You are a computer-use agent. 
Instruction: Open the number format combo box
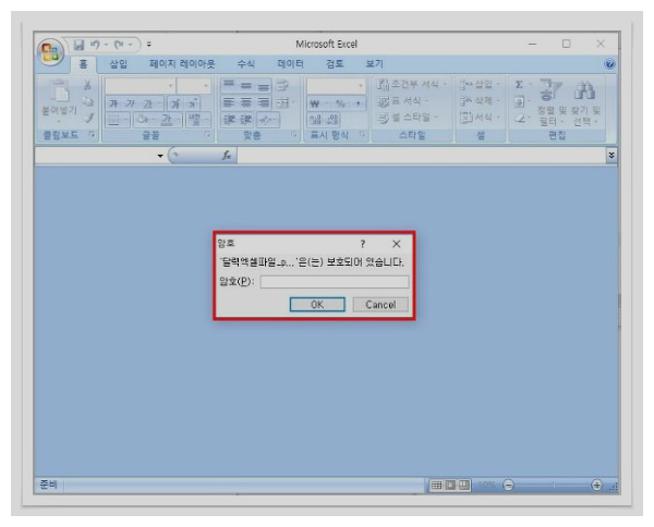[x=336, y=86]
